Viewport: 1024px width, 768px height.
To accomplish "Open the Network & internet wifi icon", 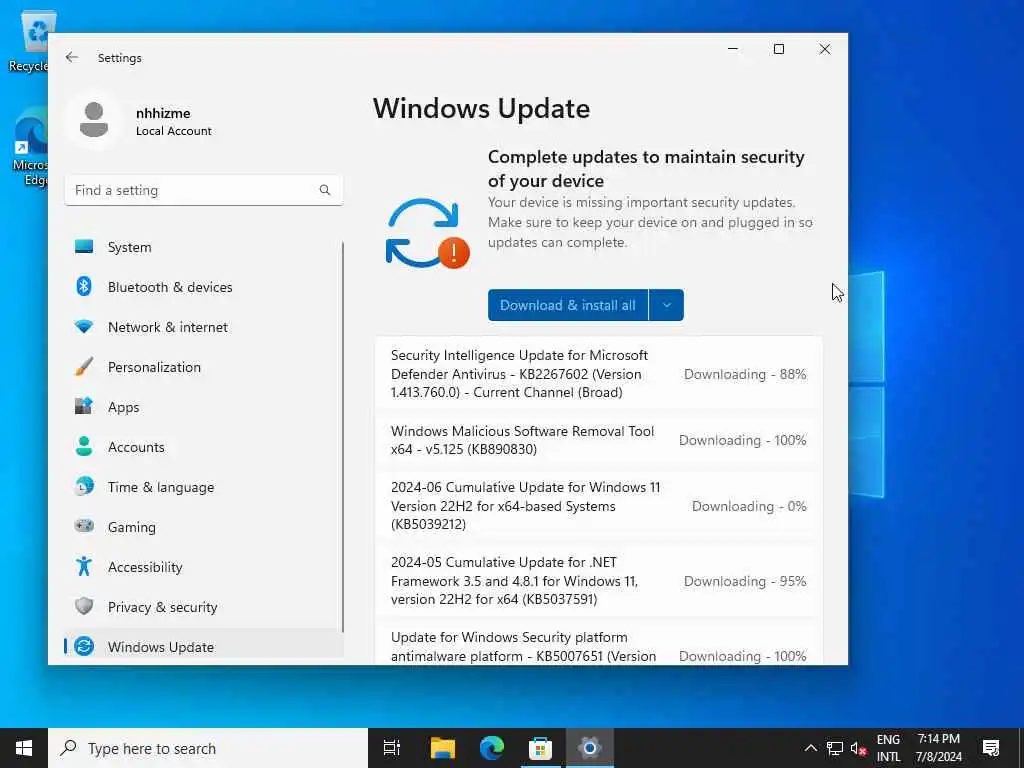I will tap(84, 327).
